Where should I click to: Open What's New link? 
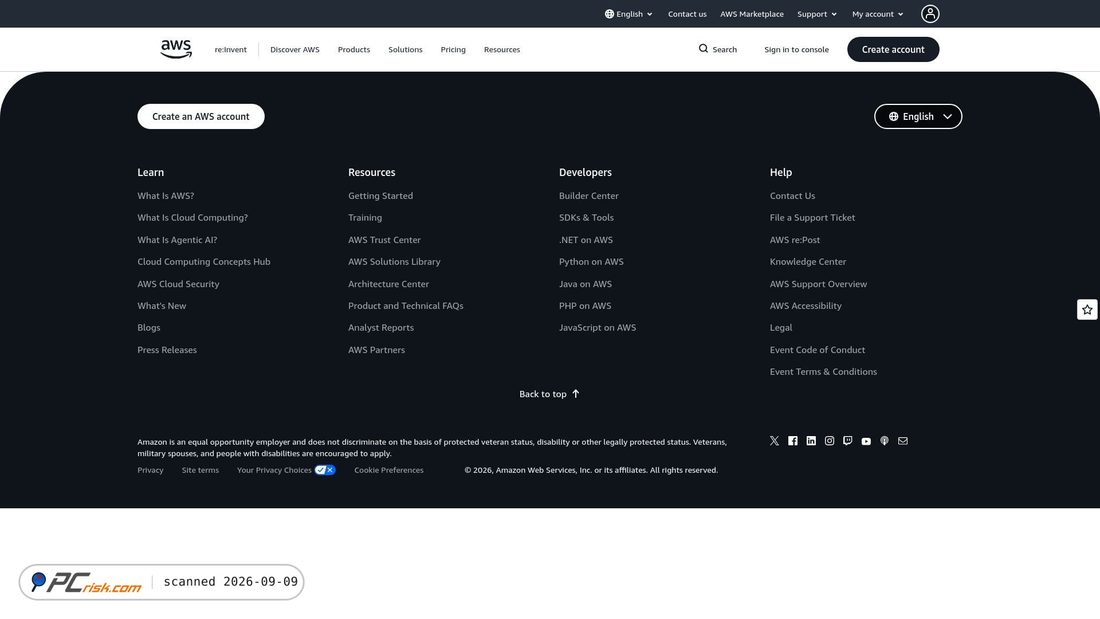pyautogui.click(x=161, y=306)
